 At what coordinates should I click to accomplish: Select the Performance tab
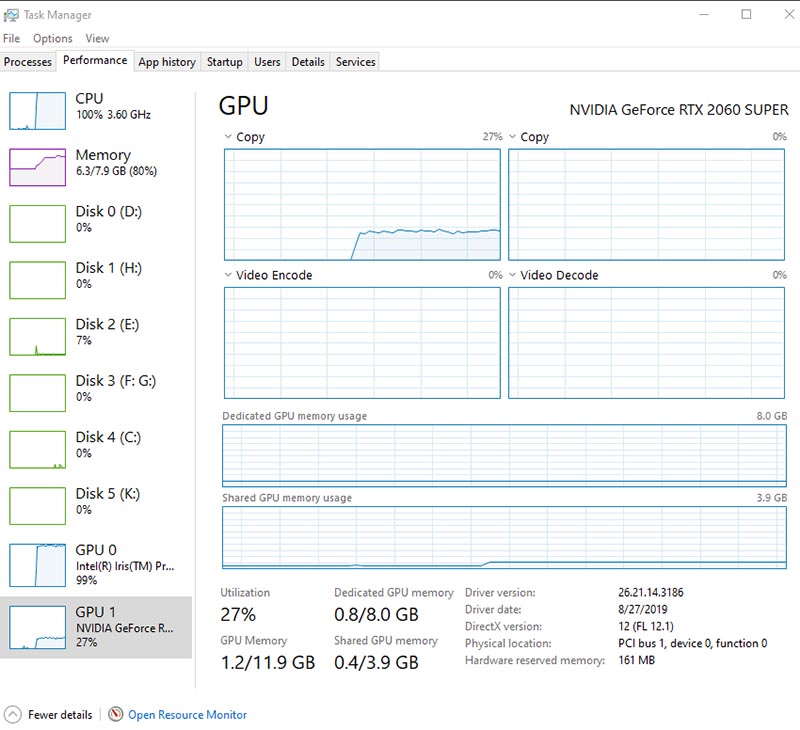point(95,60)
